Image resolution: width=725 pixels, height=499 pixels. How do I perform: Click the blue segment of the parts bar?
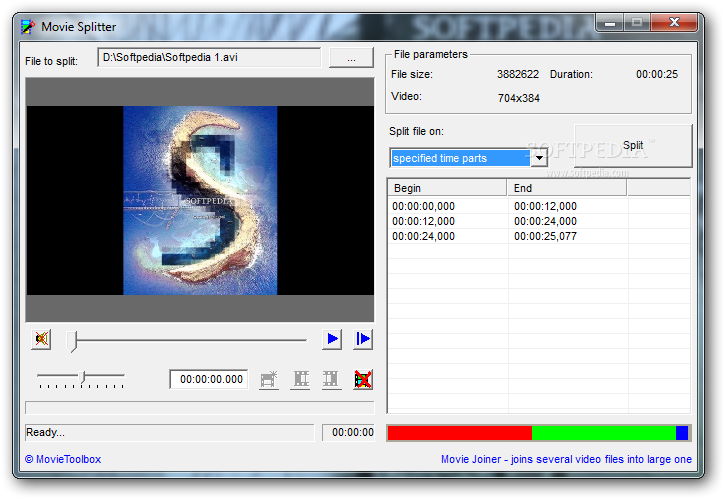(682, 433)
